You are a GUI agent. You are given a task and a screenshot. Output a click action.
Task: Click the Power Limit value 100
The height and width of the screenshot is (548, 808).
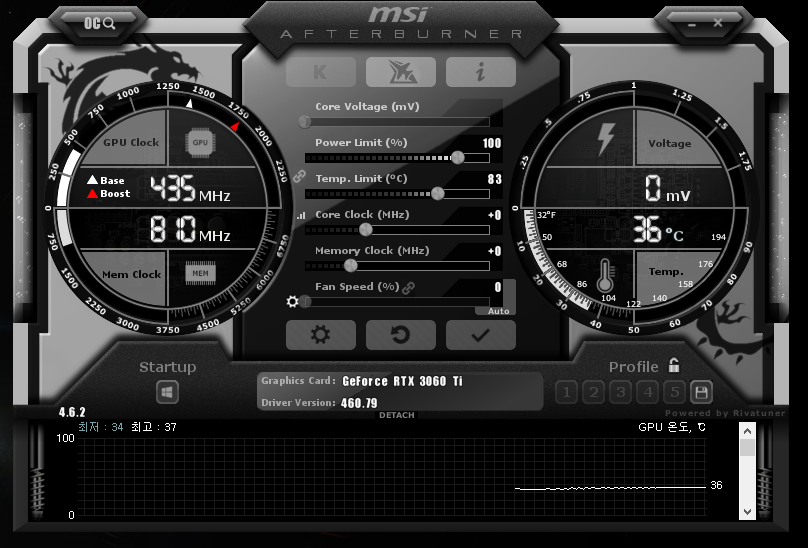point(492,143)
